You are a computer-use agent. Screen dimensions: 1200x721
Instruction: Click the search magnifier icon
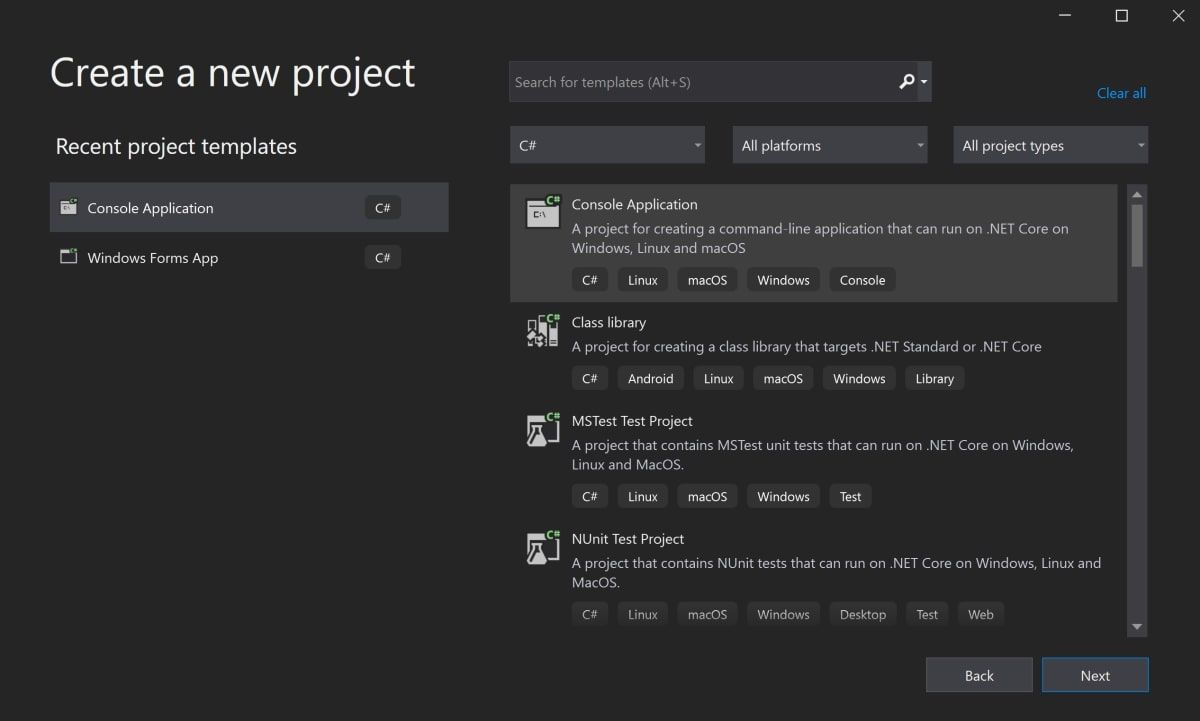pos(906,82)
